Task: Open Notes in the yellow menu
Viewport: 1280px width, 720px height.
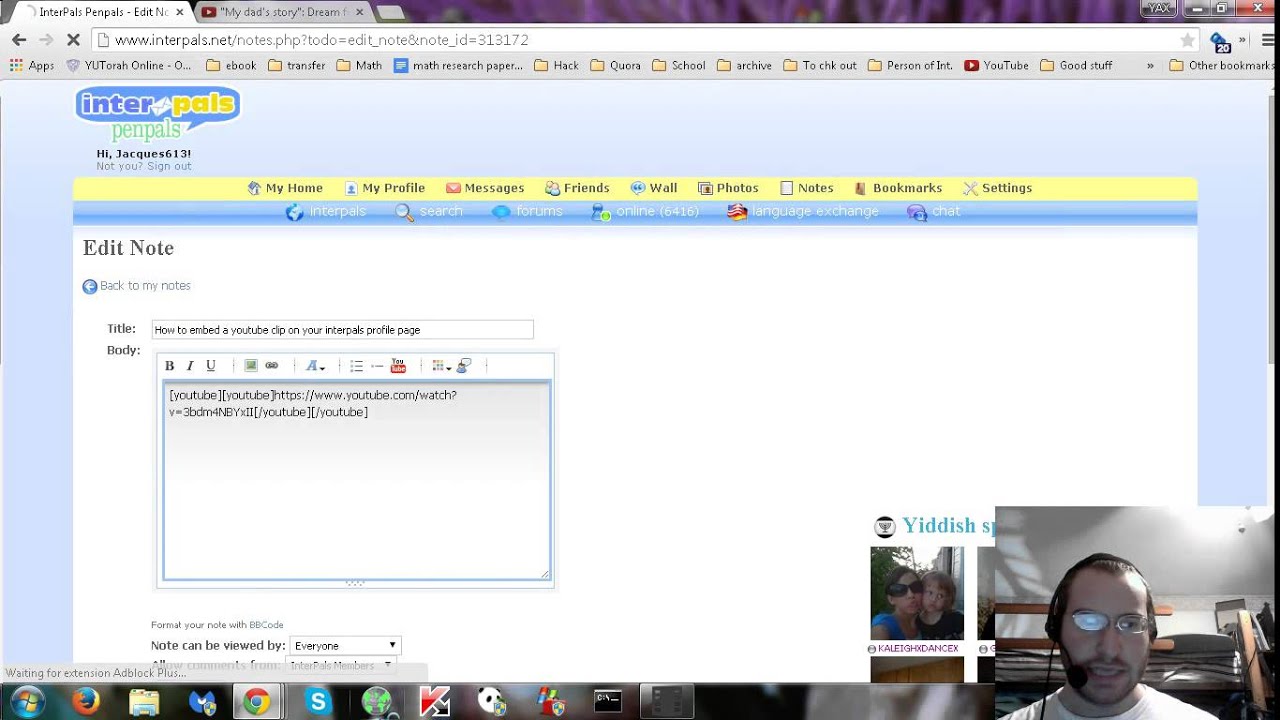Action: point(806,188)
